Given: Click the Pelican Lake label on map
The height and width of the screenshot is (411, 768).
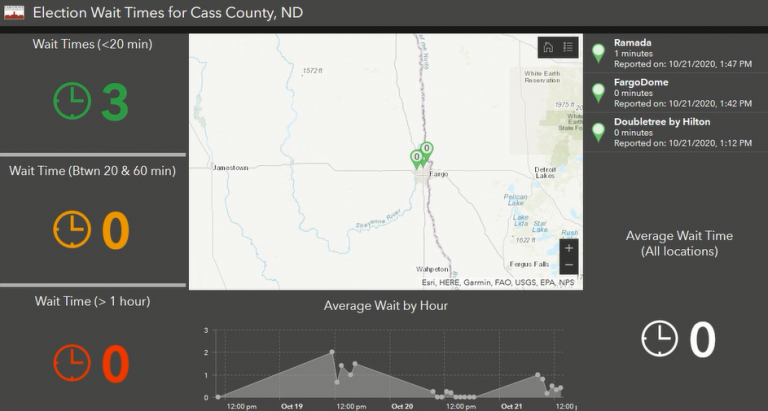Looking at the screenshot, I should point(516,199).
